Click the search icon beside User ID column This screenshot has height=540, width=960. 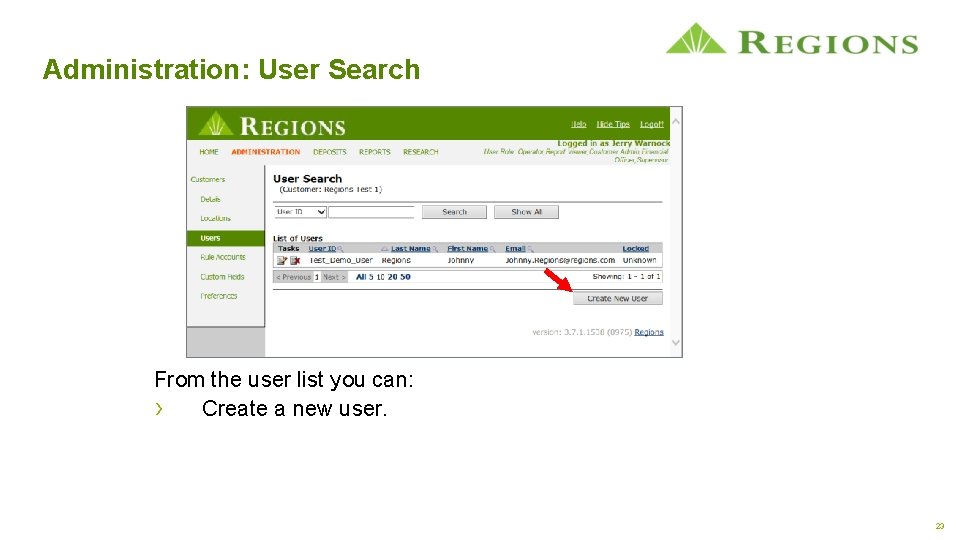point(340,249)
